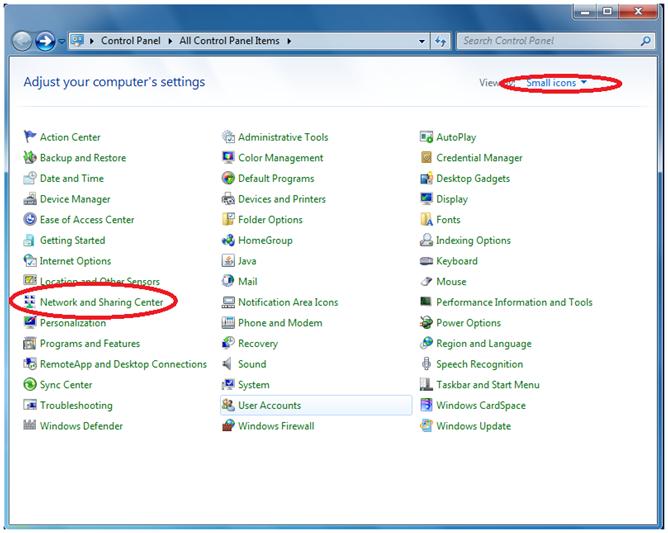Open the User Accounts link
Viewport: 668px width, 533px height.
[x=269, y=405]
